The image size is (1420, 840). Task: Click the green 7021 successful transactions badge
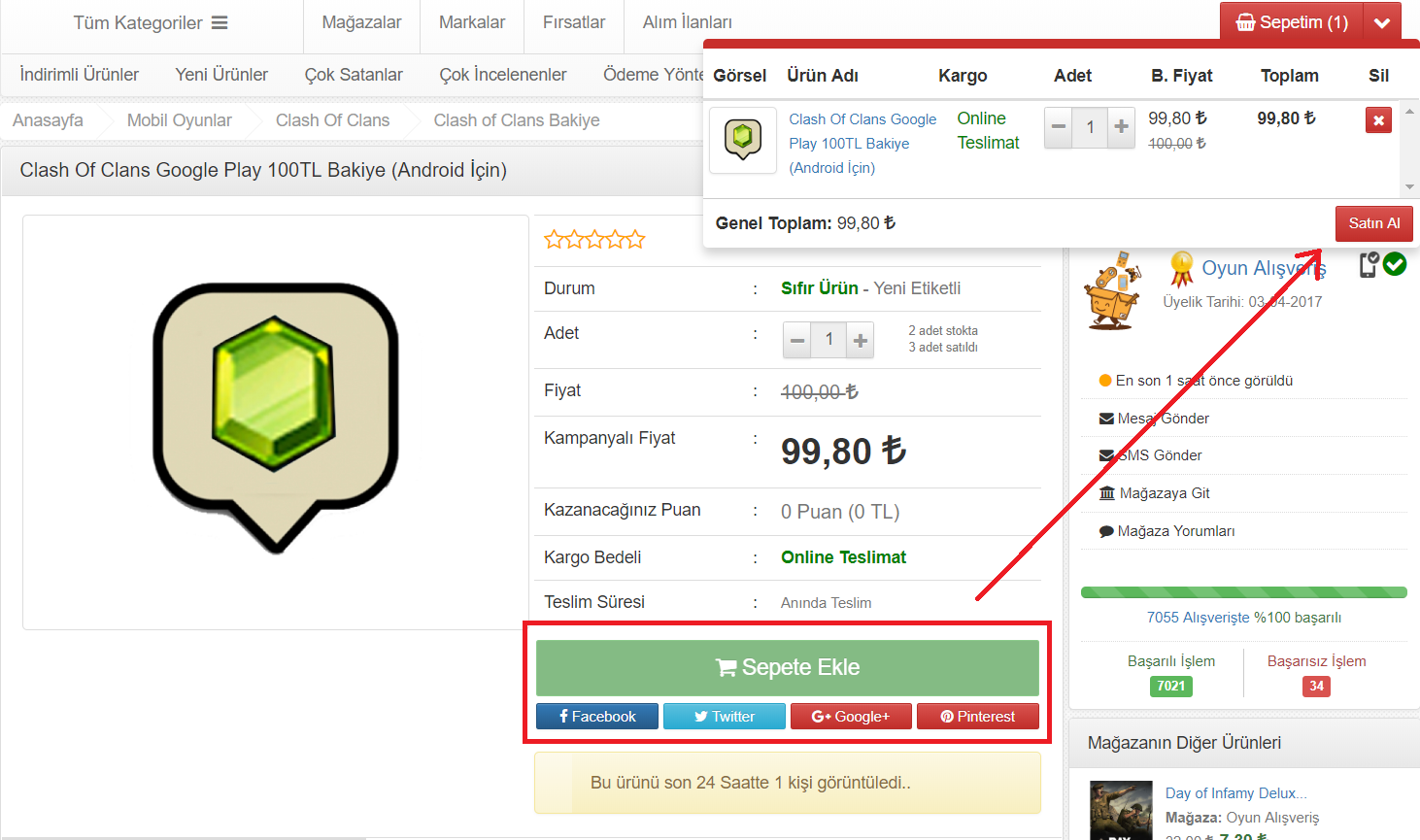click(1171, 686)
